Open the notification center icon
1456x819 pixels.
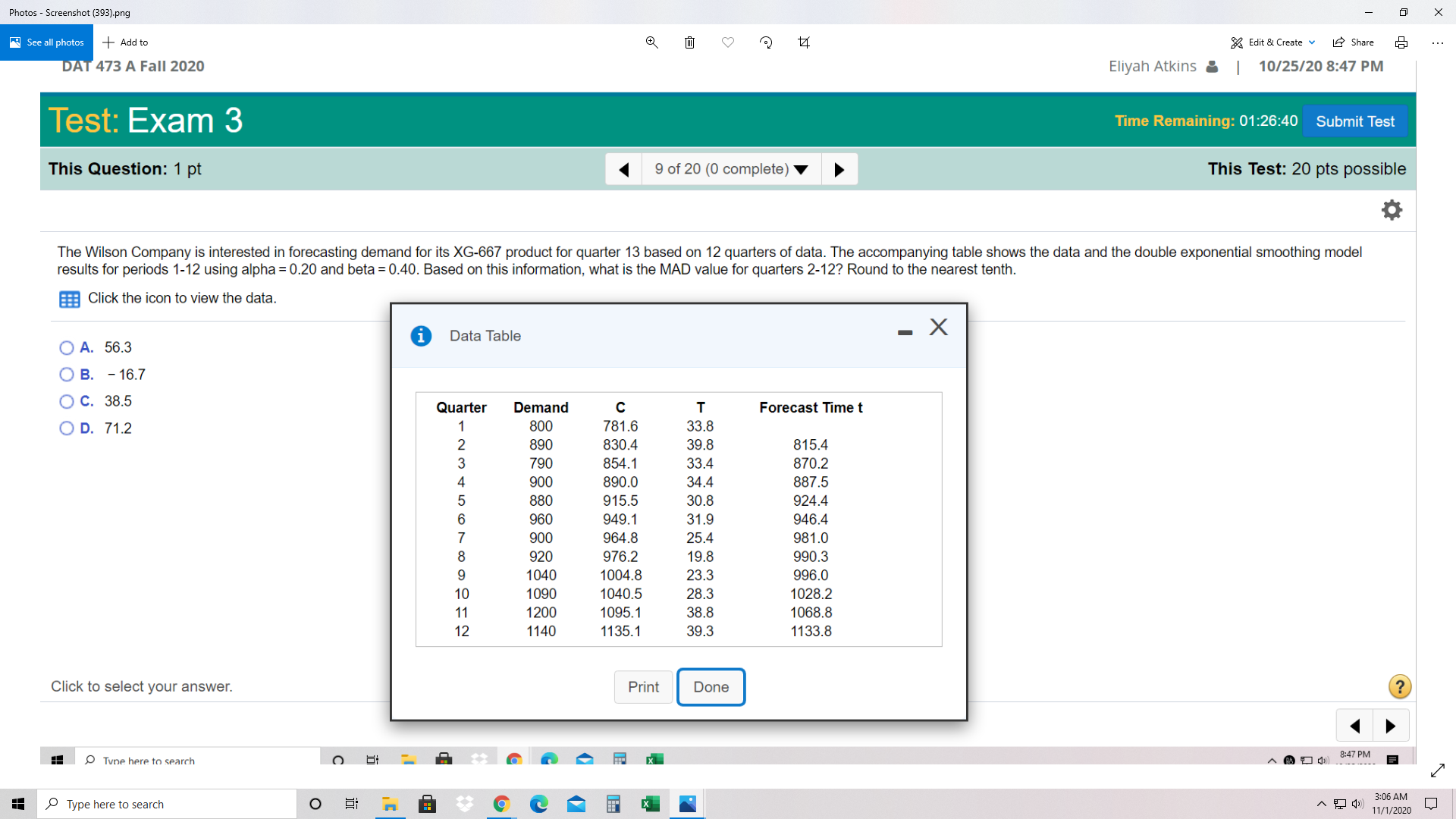click(x=1431, y=804)
